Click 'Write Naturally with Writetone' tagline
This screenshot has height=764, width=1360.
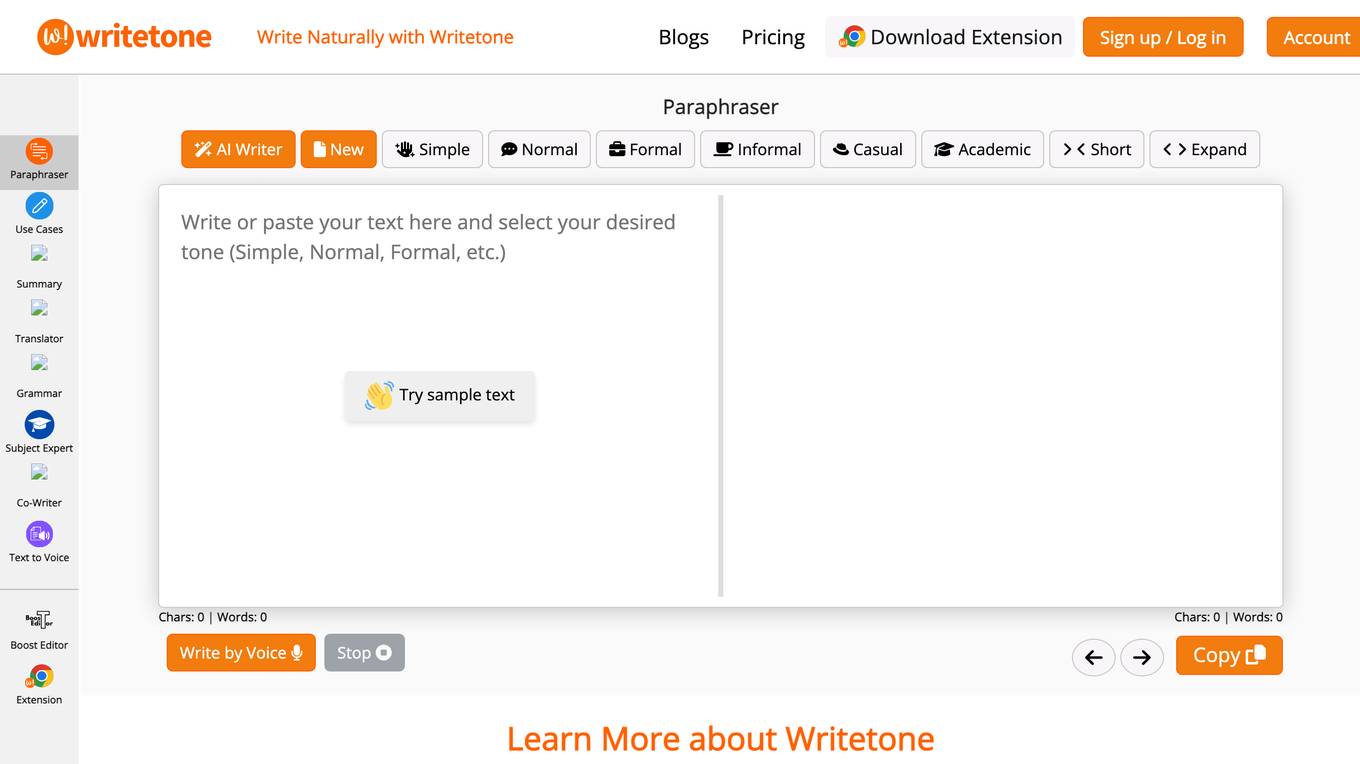385,37
